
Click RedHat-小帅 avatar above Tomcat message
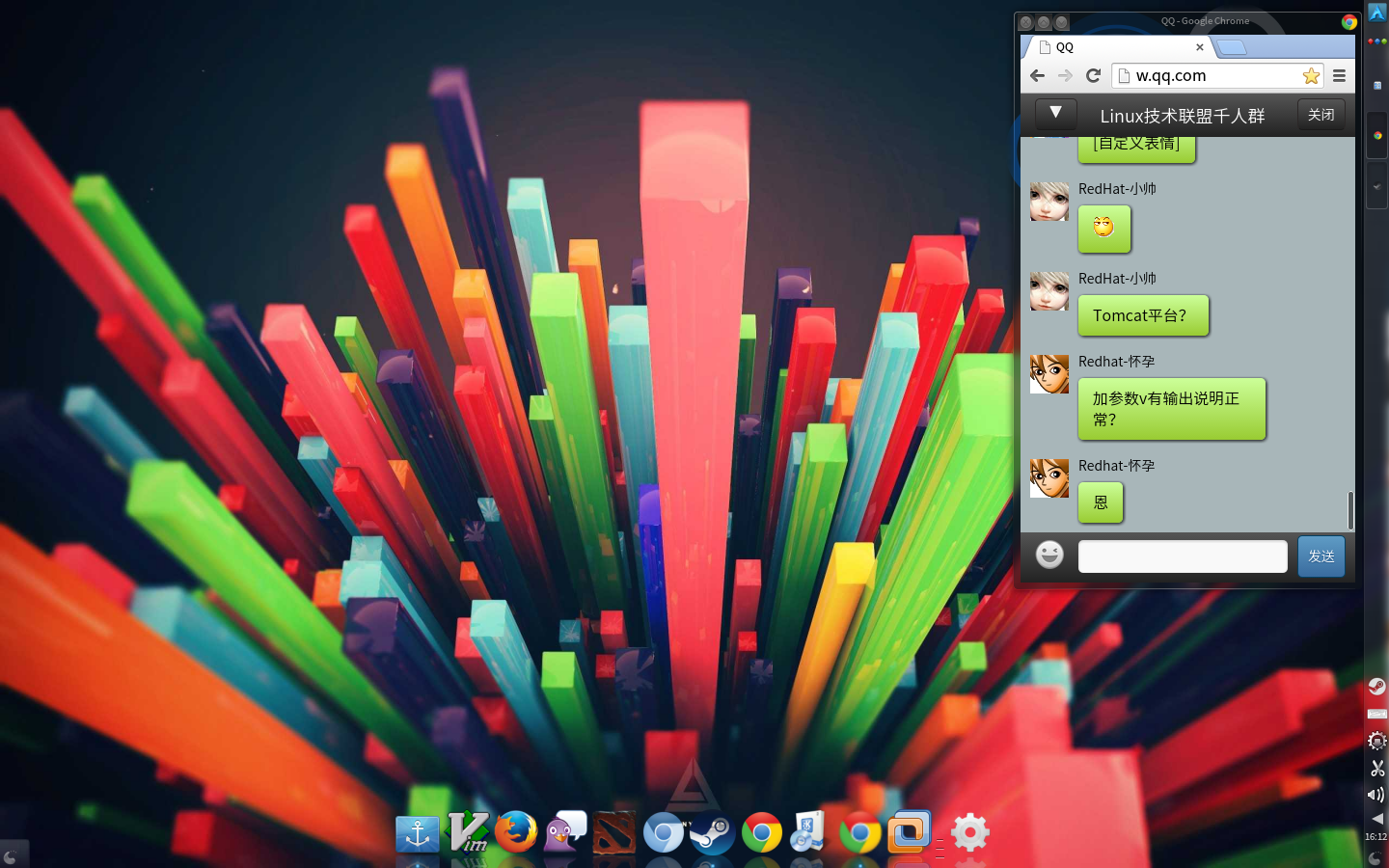[x=1049, y=290]
